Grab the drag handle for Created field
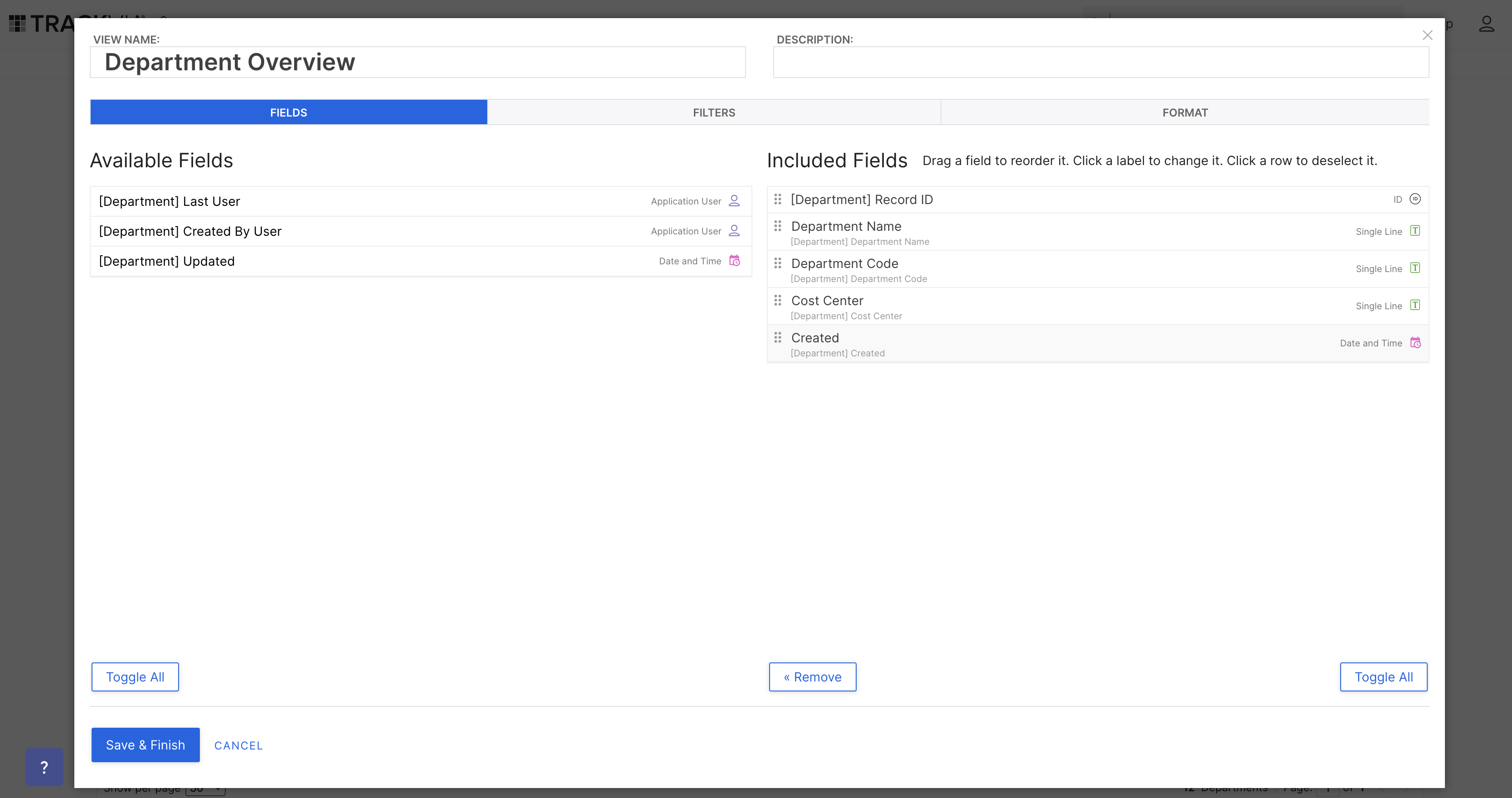The height and width of the screenshot is (798, 1512). (778, 338)
